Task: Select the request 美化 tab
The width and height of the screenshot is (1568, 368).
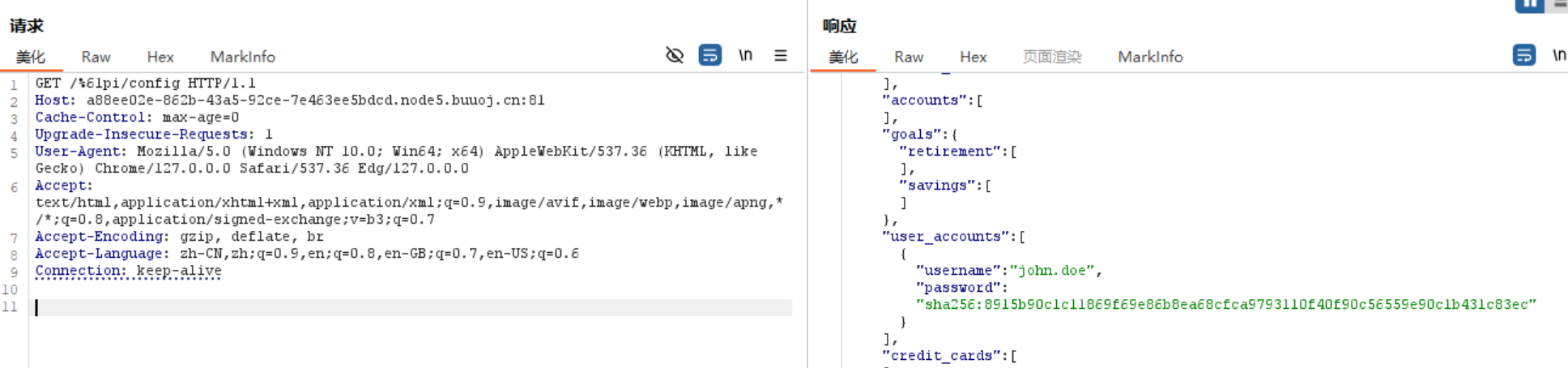Action: tap(31, 57)
